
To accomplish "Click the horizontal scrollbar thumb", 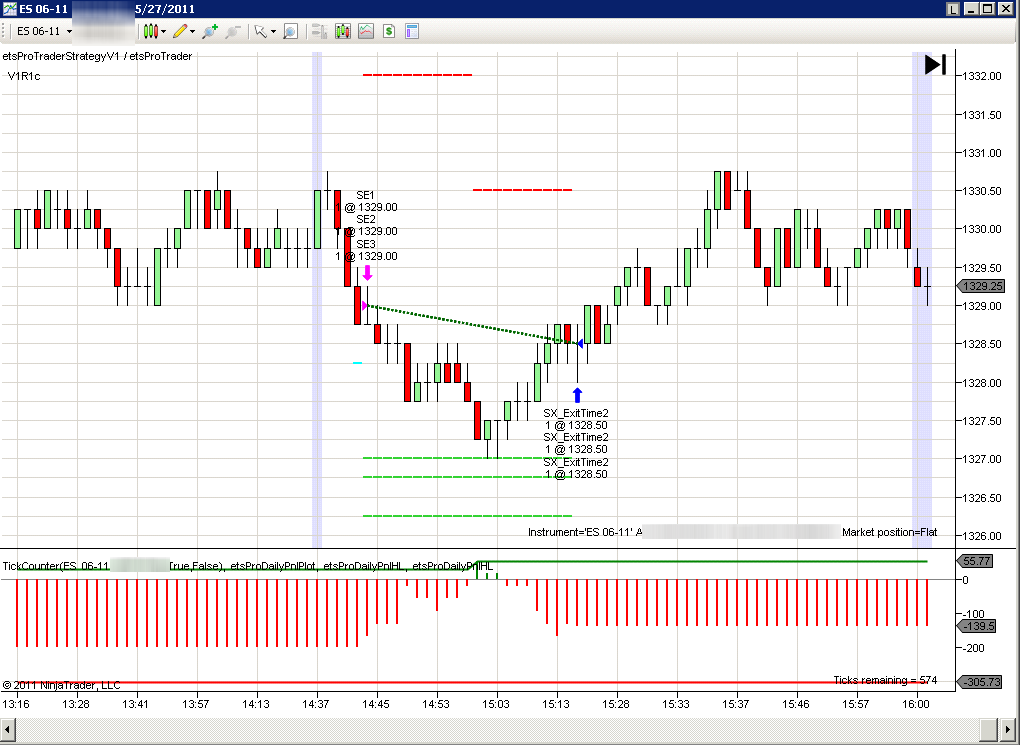I will (x=988, y=729).
